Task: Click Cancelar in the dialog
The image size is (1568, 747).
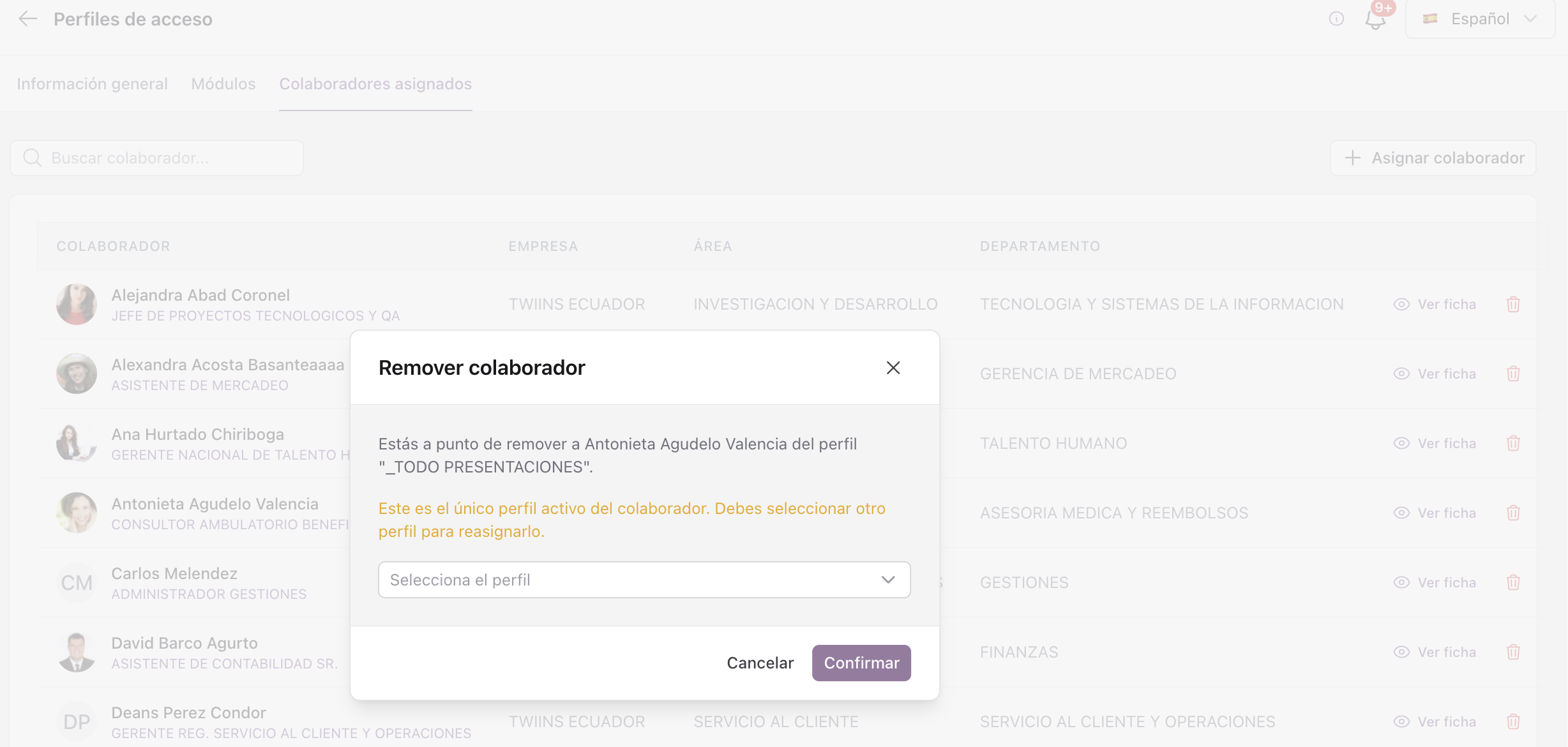Action: [760, 663]
